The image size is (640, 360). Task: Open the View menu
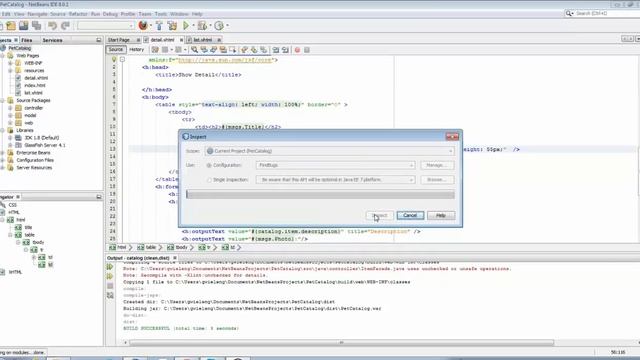pos(19,14)
